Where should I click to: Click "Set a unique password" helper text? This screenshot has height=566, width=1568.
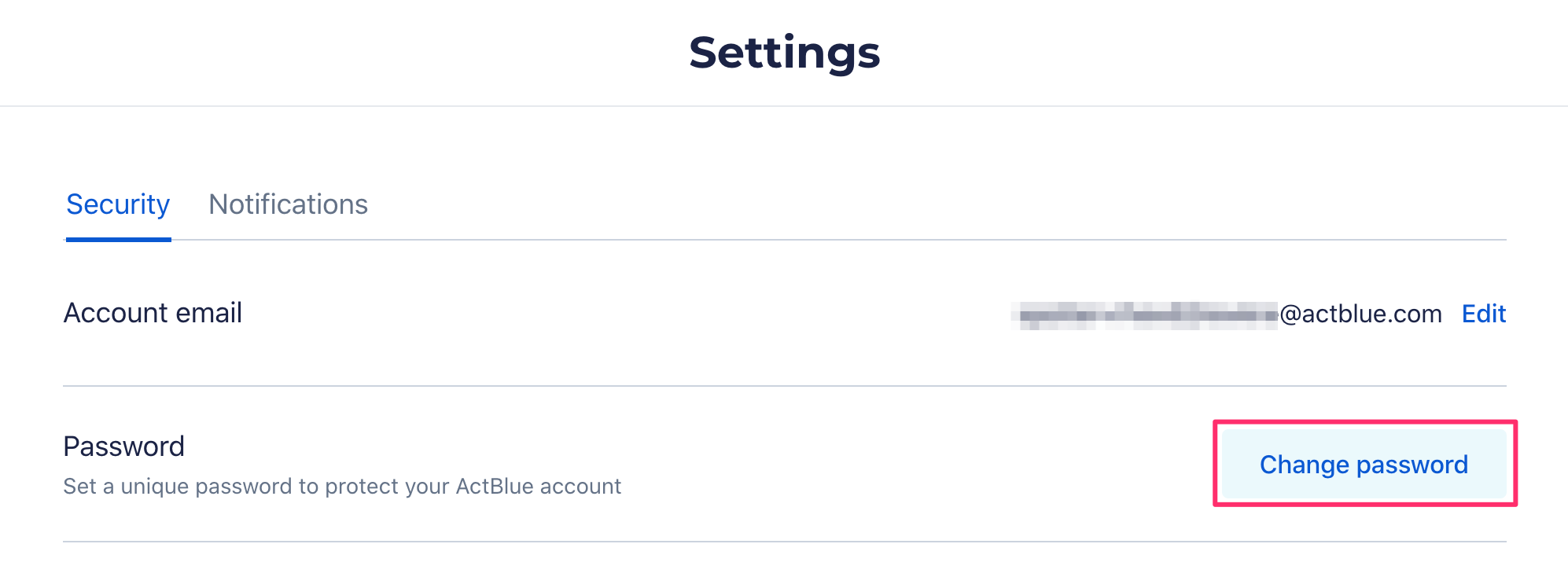coord(342,487)
